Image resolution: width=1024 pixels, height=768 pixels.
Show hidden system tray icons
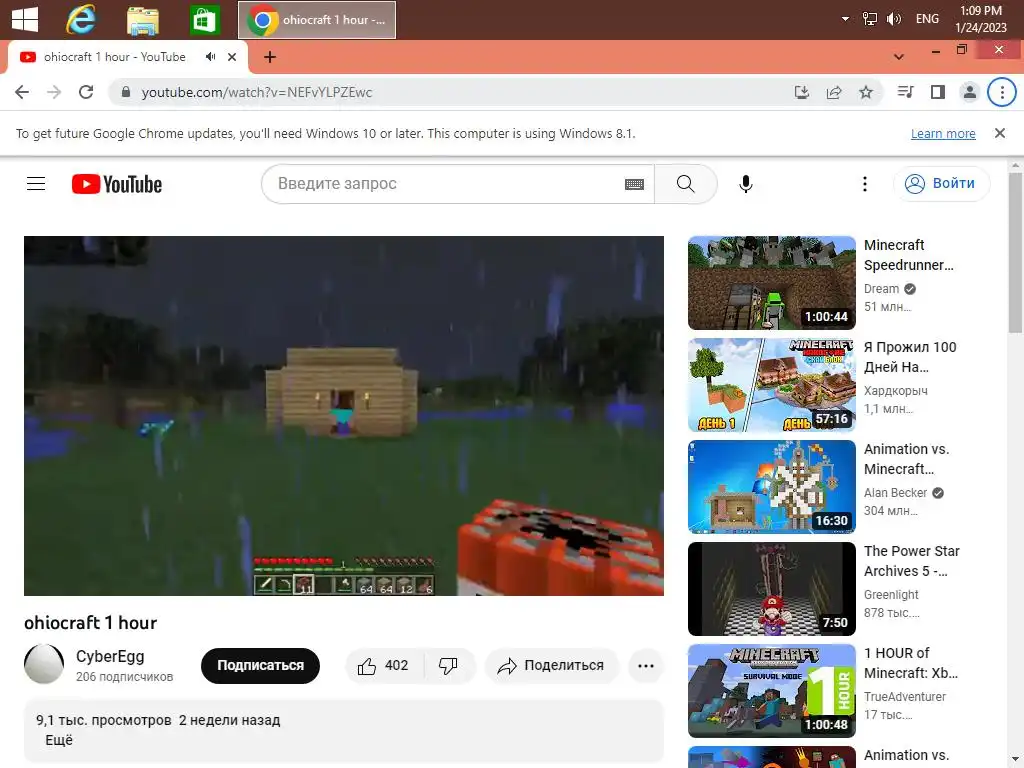pos(845,19)
